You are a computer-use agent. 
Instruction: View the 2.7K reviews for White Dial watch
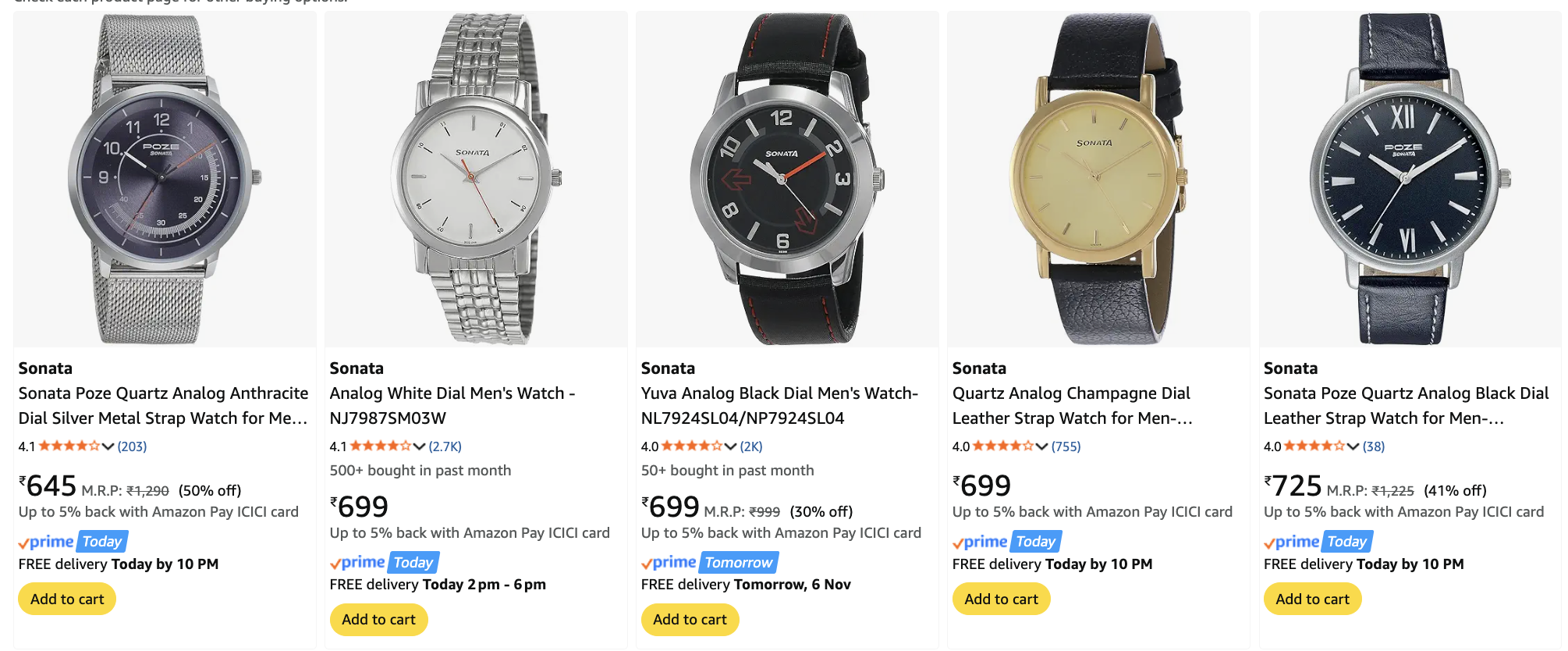(445, 446)
